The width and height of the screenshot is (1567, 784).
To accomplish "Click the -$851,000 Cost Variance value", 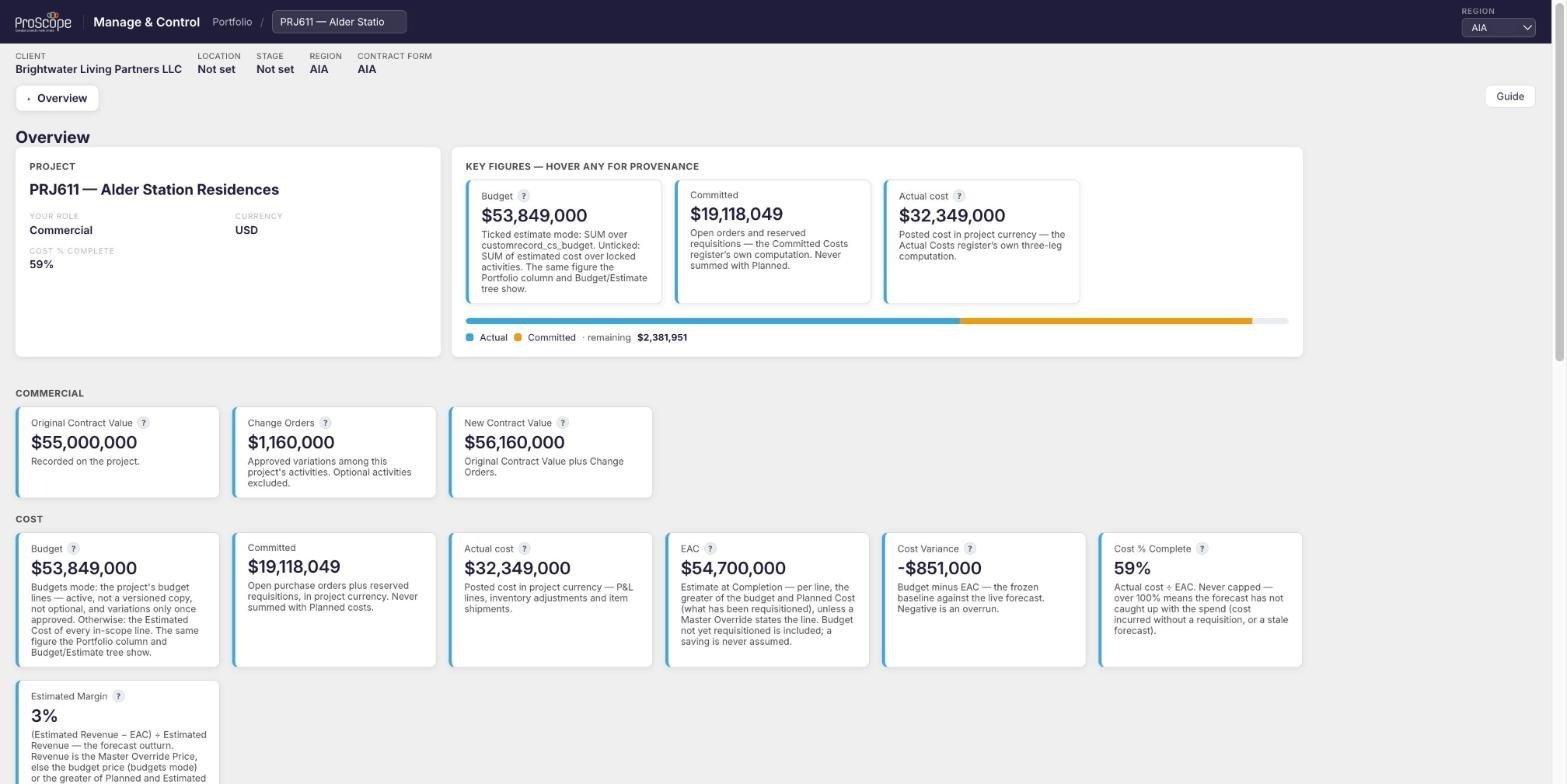I will click(939, 569).
